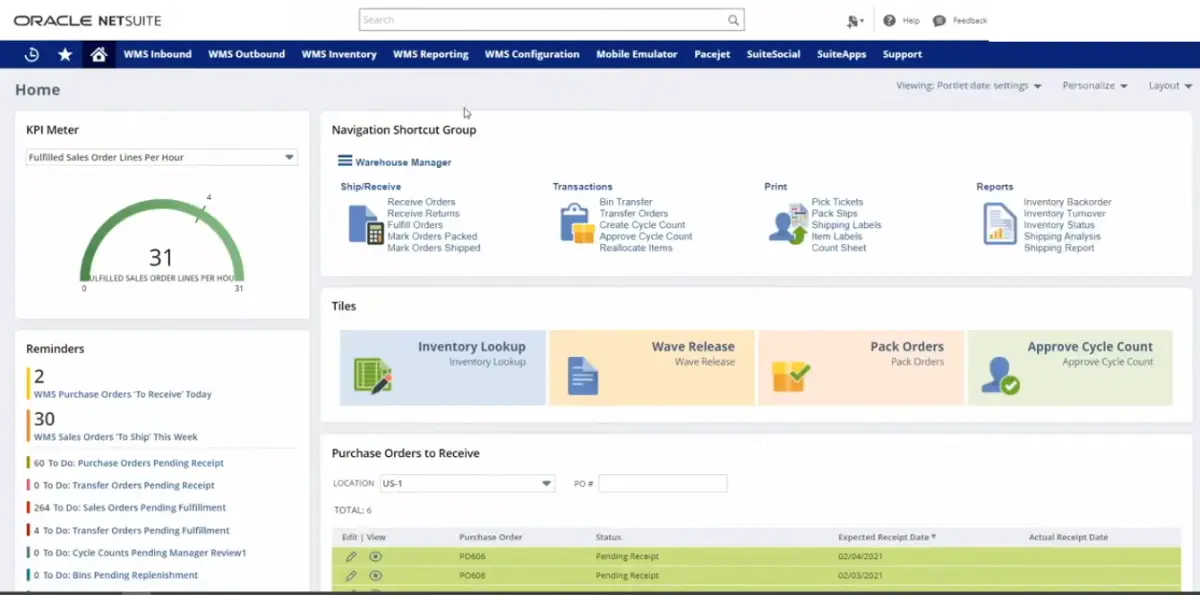Click the Ship/Receive calculator document icon

tap(365, 224)
